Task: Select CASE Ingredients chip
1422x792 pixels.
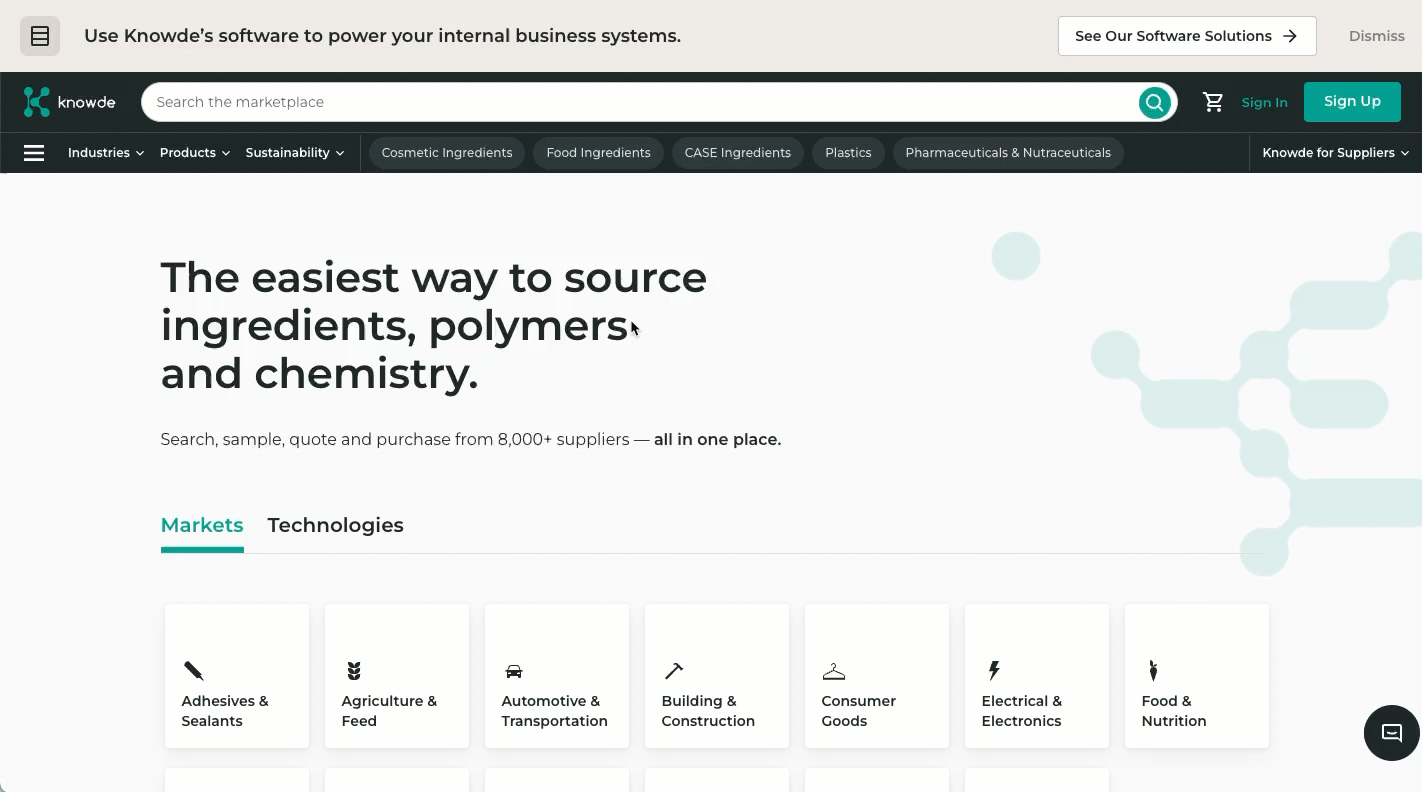Action: [x=738, y=153]
